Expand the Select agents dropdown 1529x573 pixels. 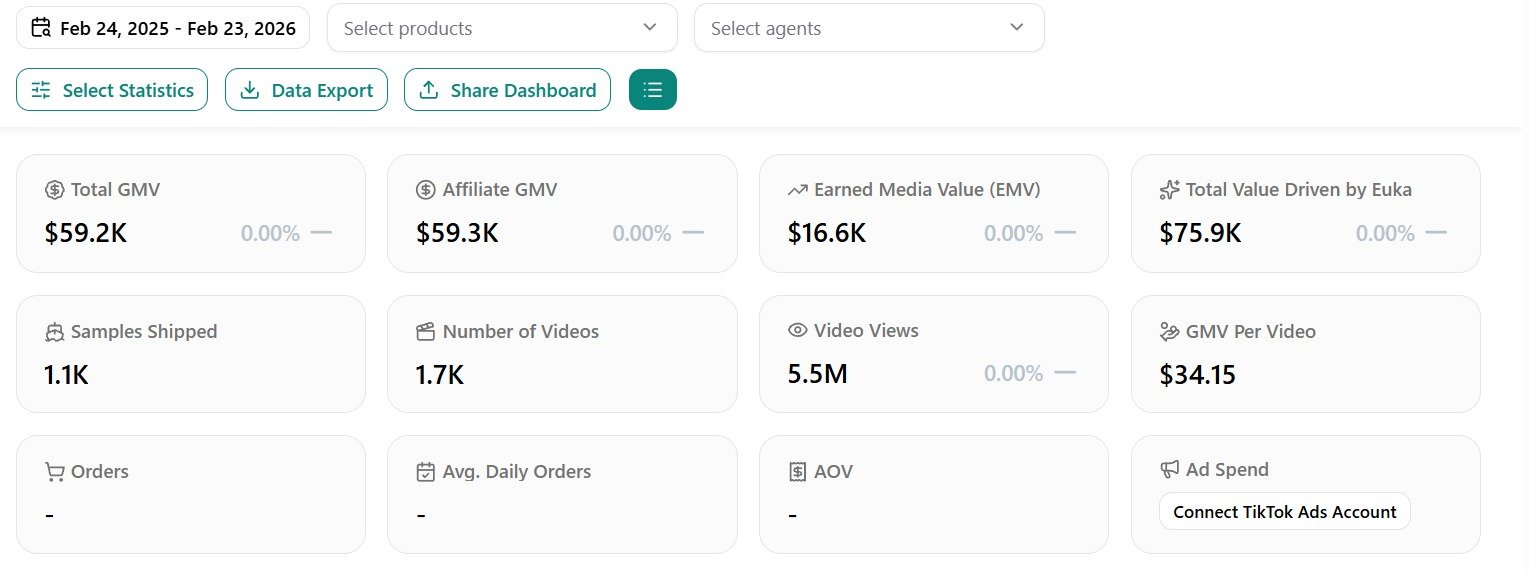coord(868,28)
